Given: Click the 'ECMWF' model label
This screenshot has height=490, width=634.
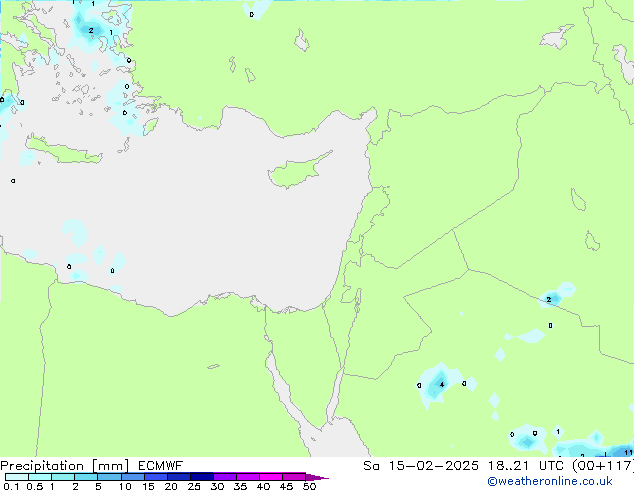Looking at the screenshot, I should tap(161, 466).
